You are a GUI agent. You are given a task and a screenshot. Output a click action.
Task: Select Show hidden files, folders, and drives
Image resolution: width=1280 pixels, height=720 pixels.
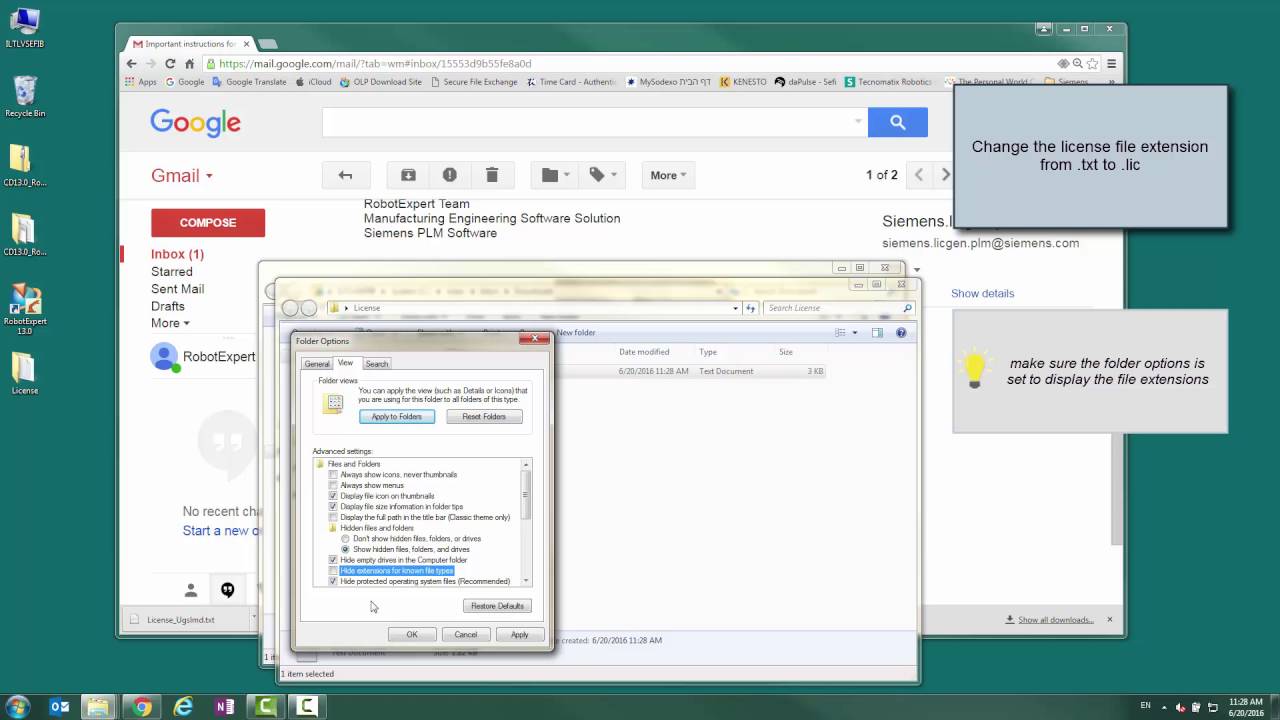346,549
